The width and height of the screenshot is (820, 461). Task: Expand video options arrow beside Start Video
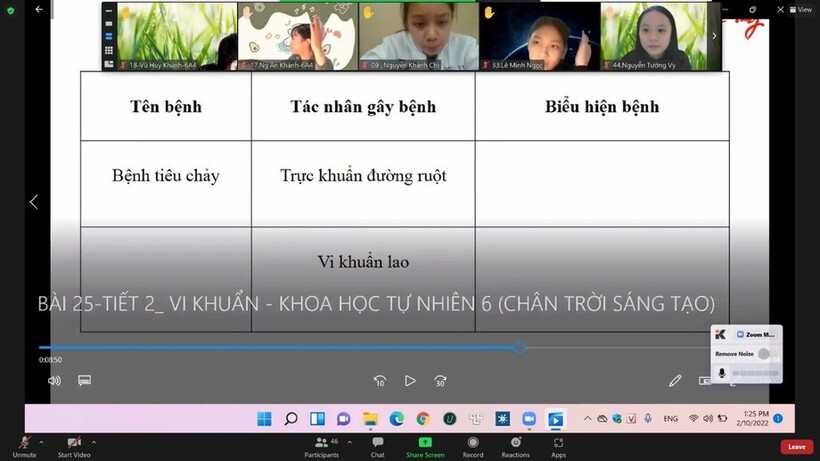point(94,441)
